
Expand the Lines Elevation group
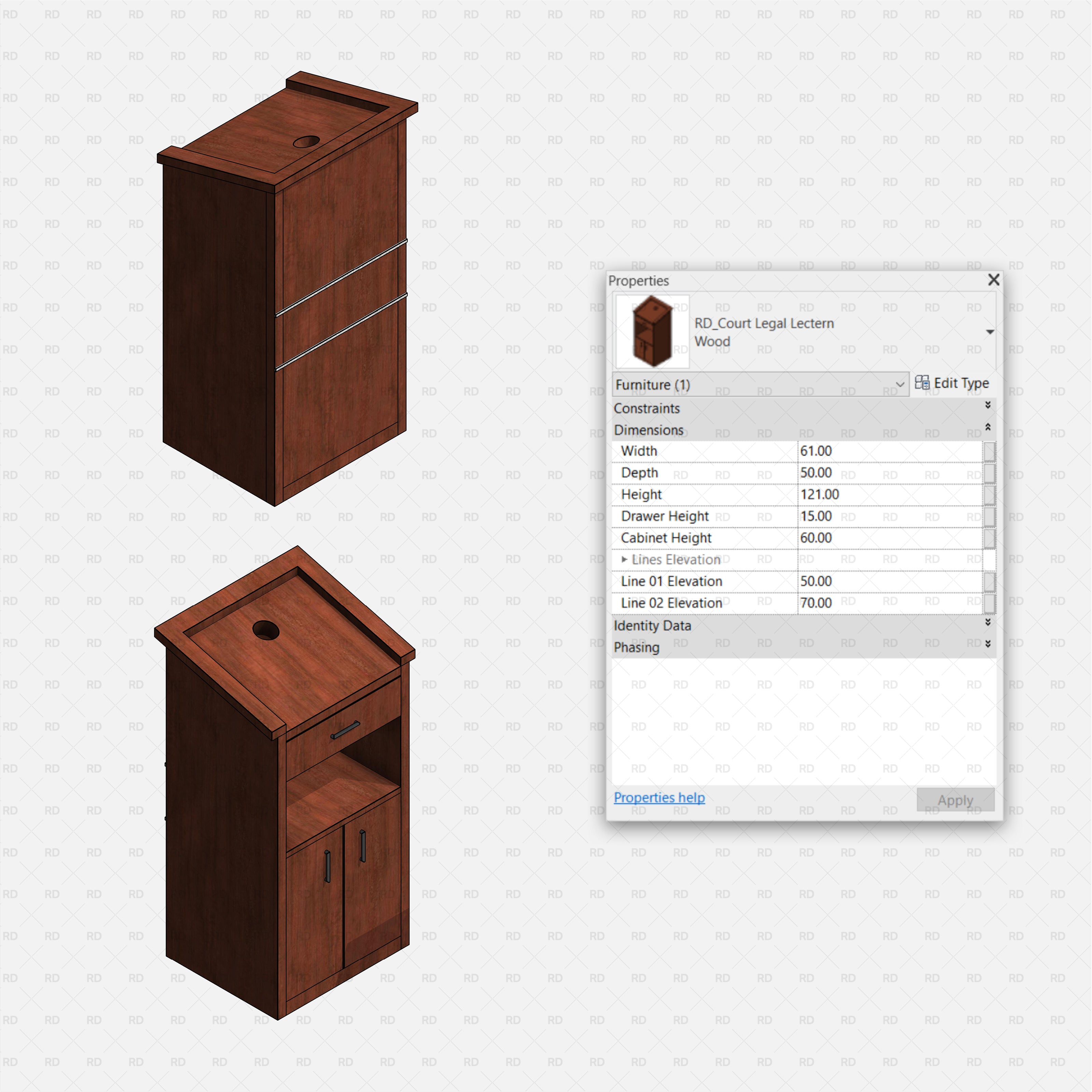tap(624, 560)
